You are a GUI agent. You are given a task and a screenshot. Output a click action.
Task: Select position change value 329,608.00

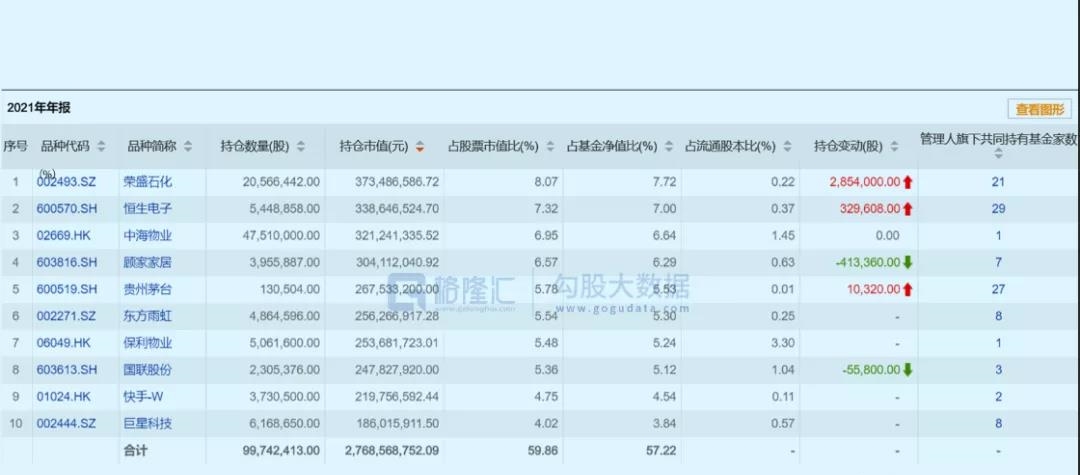[868, 209]
